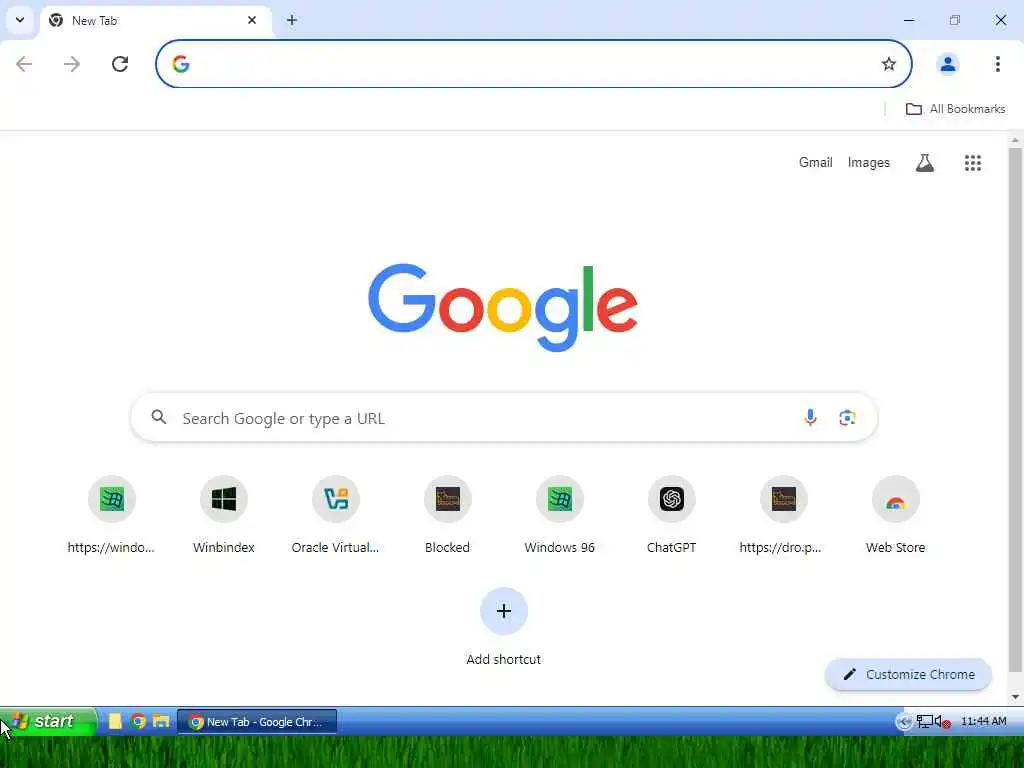Open the Gmail link
This screenshot has height=768, width=1024.
pyautogui.click(x=816, y=163)
